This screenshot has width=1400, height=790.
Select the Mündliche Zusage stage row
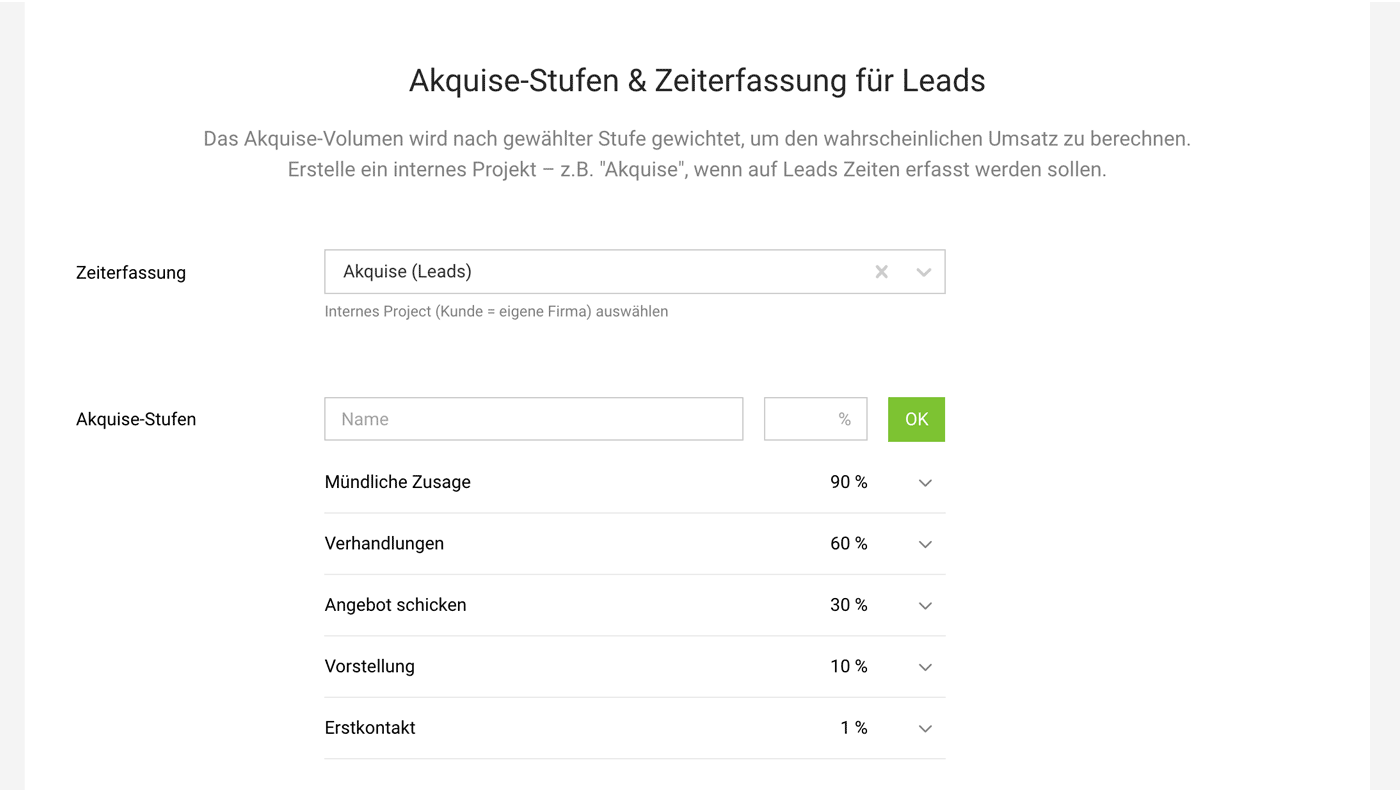coord(397,482)
